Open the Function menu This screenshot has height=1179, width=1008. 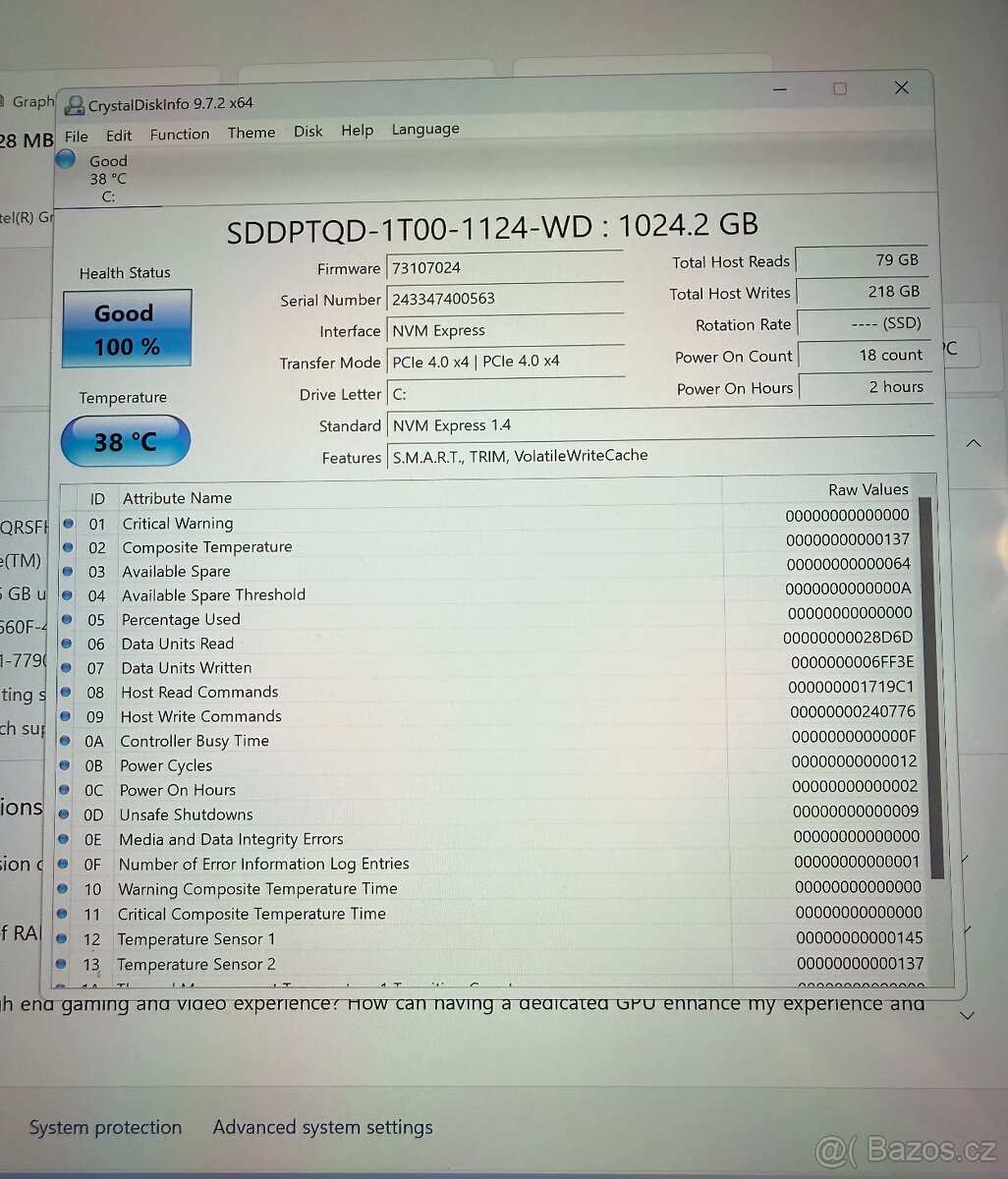click(x=179, y=134)
